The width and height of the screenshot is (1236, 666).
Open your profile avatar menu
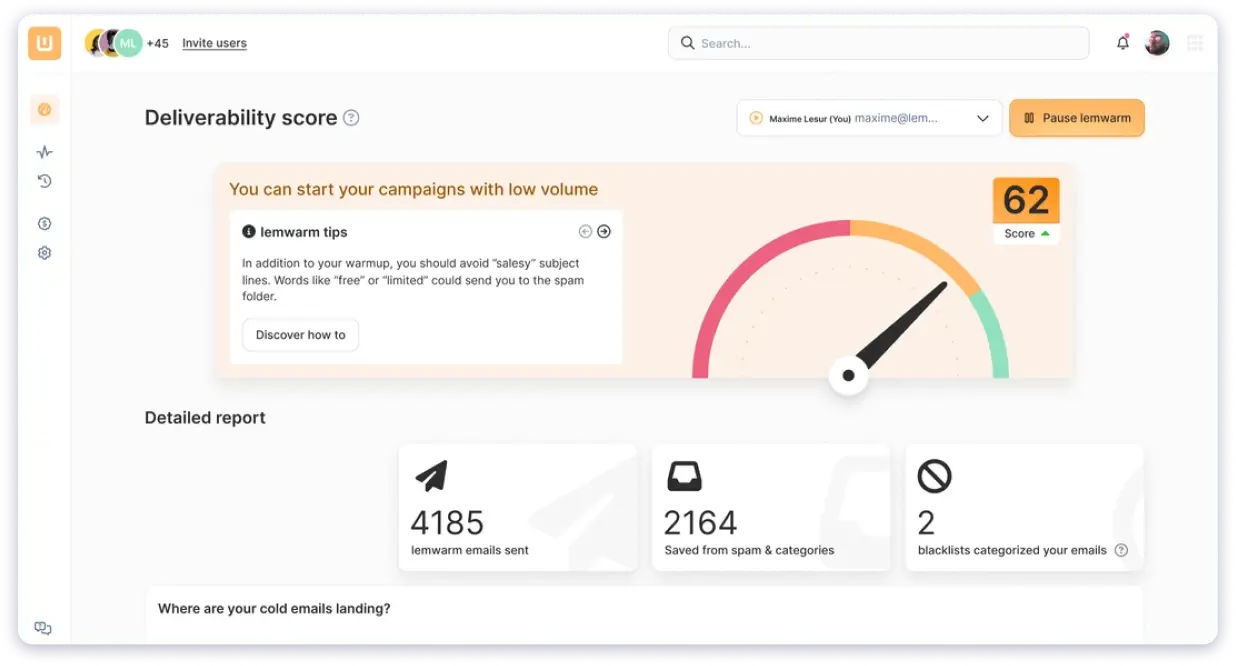1157,42
